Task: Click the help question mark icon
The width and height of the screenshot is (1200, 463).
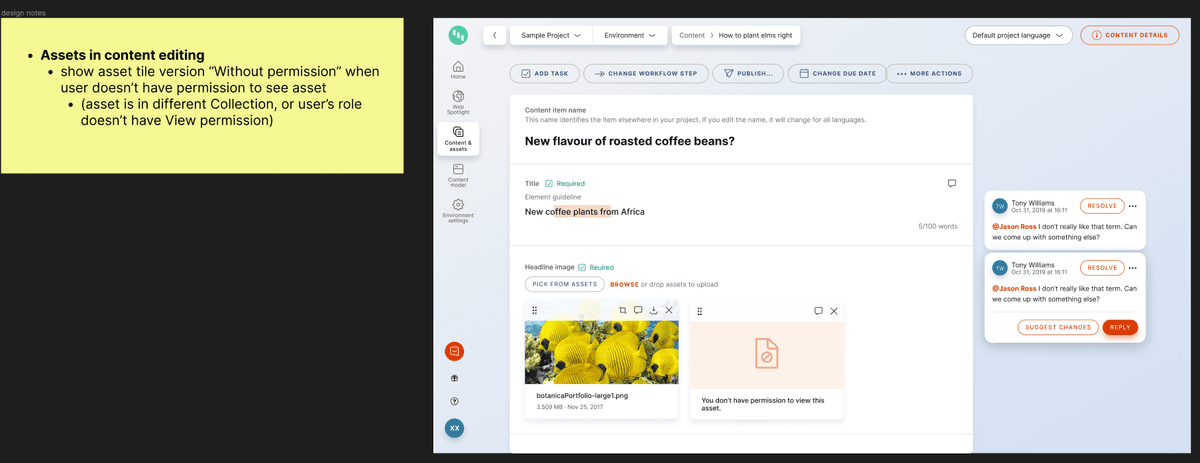Action: (455, 402)
